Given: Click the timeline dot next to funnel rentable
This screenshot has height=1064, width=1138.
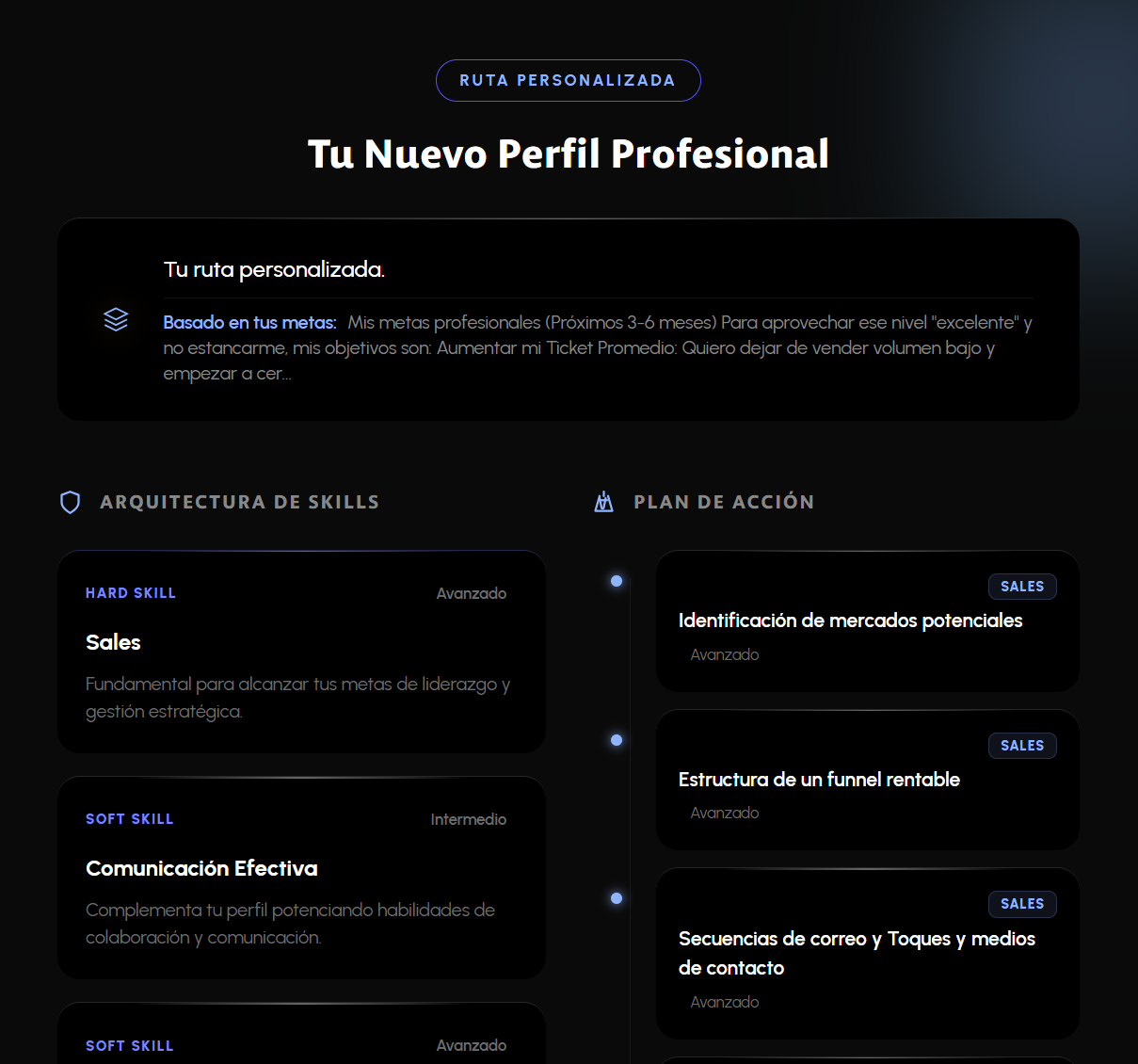Looking at the screenshot, I should click(x=617, y=740).
